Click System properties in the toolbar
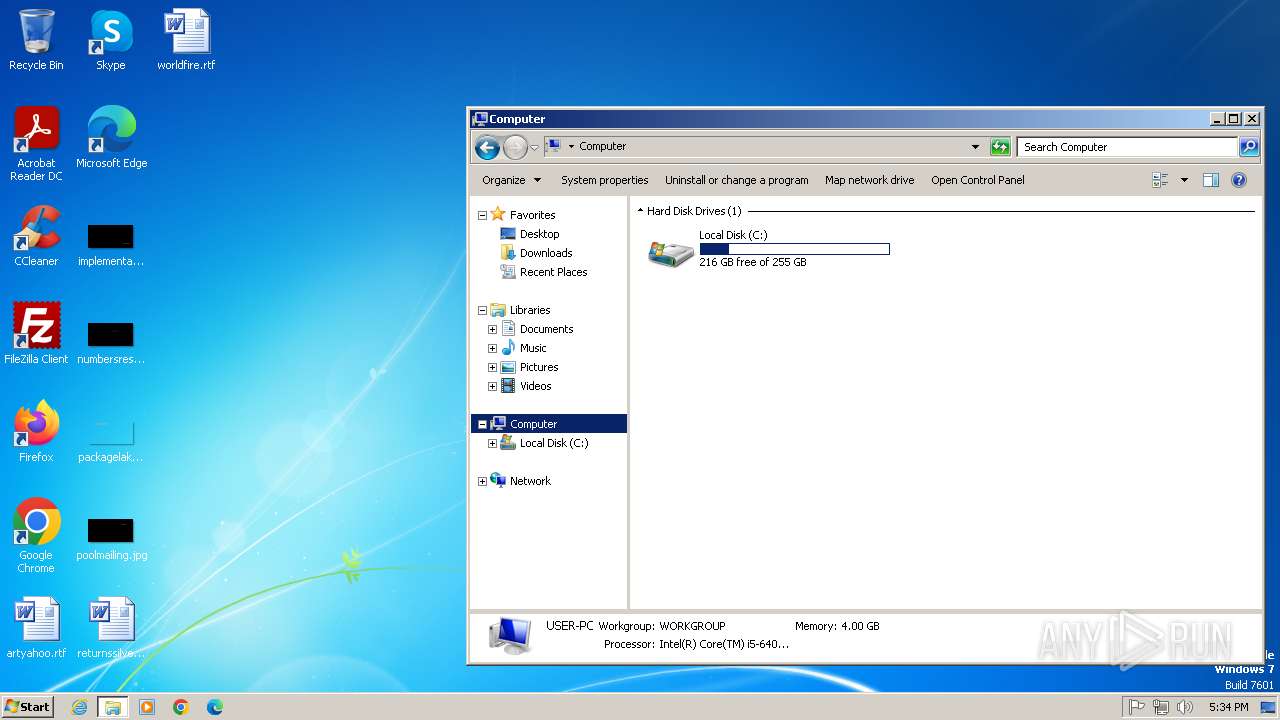The width and height of the screenshot is (1280, 720). tap(604, 180)
